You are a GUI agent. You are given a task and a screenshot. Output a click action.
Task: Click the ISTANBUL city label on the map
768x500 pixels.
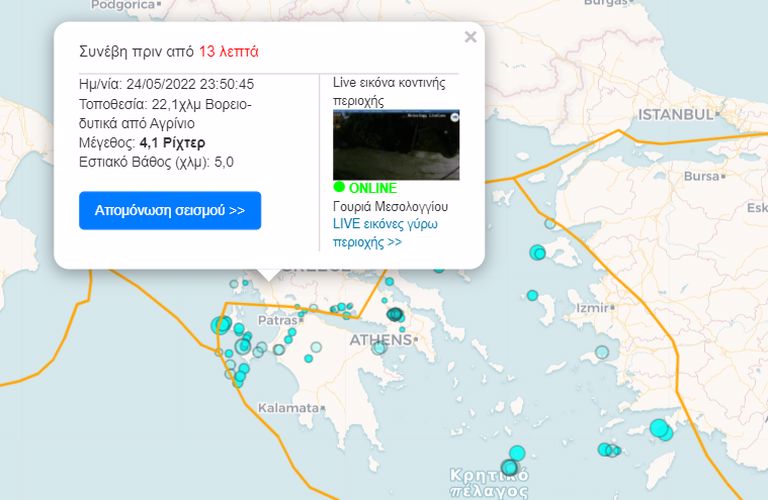coord(676,115)
